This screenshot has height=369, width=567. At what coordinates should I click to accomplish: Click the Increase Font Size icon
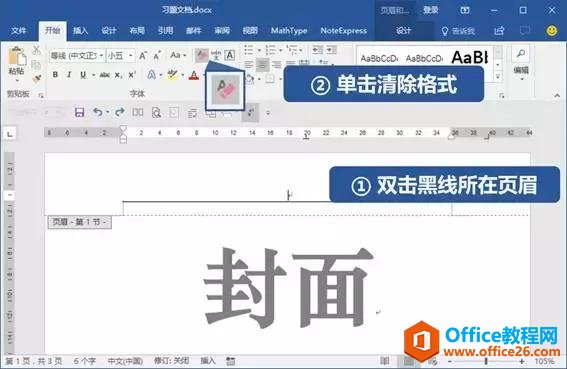tap(143, 56)
